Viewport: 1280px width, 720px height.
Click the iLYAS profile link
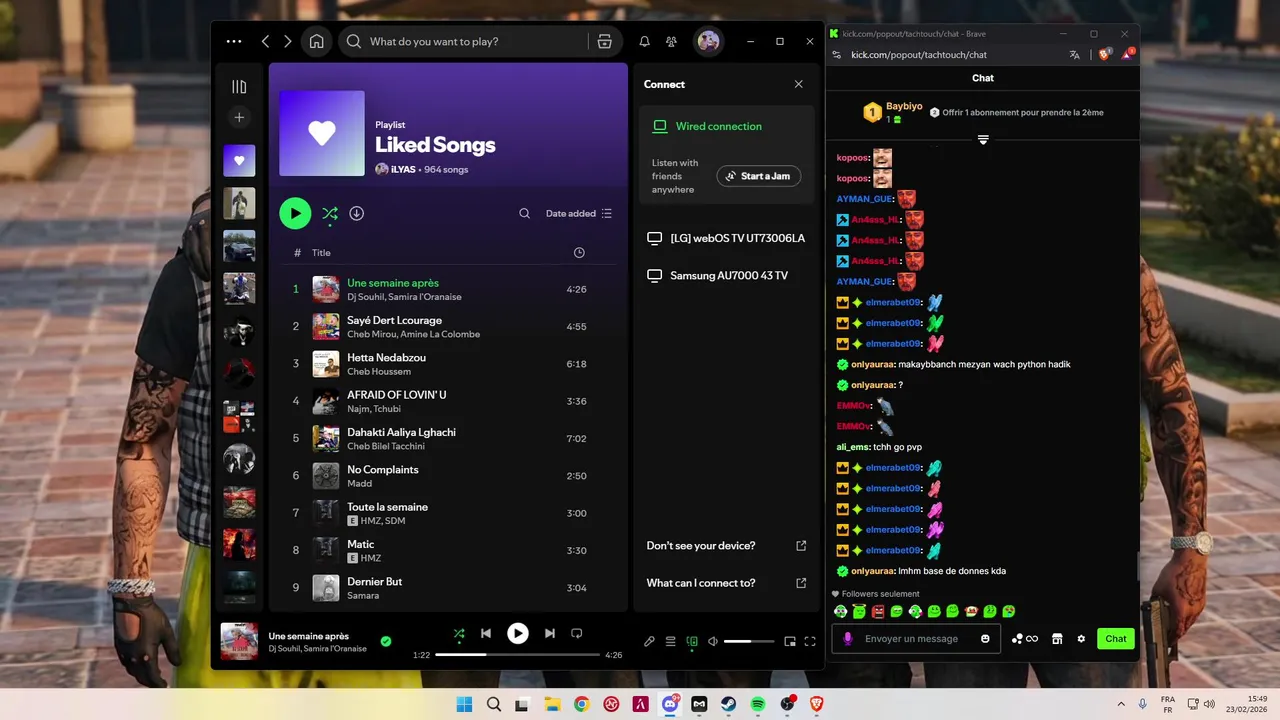403,170
